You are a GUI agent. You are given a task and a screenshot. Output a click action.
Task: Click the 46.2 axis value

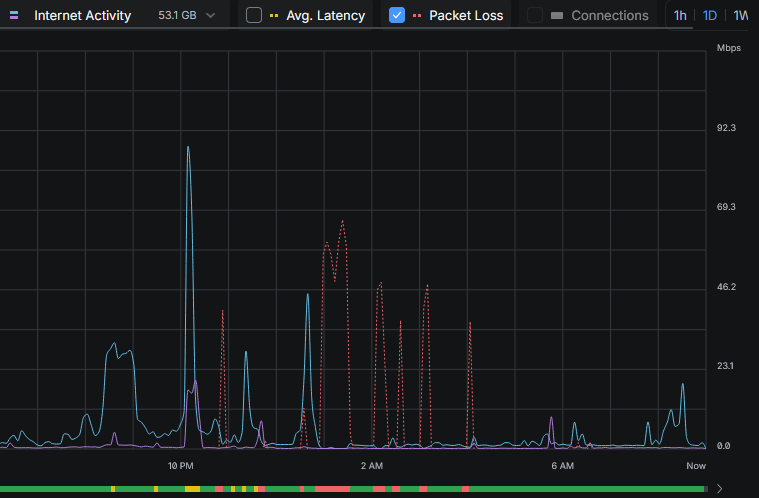pyautogui.click(x=726, y=287)
